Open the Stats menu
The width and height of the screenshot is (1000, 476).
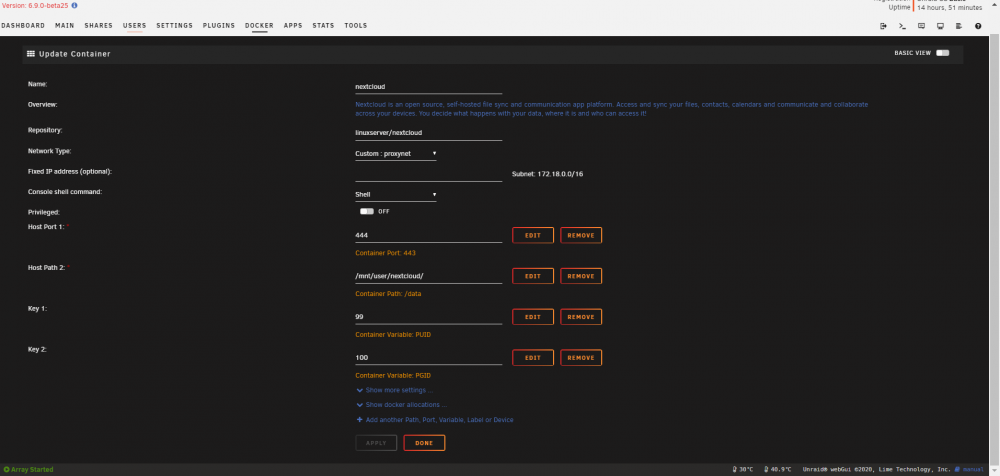(323, 26)
